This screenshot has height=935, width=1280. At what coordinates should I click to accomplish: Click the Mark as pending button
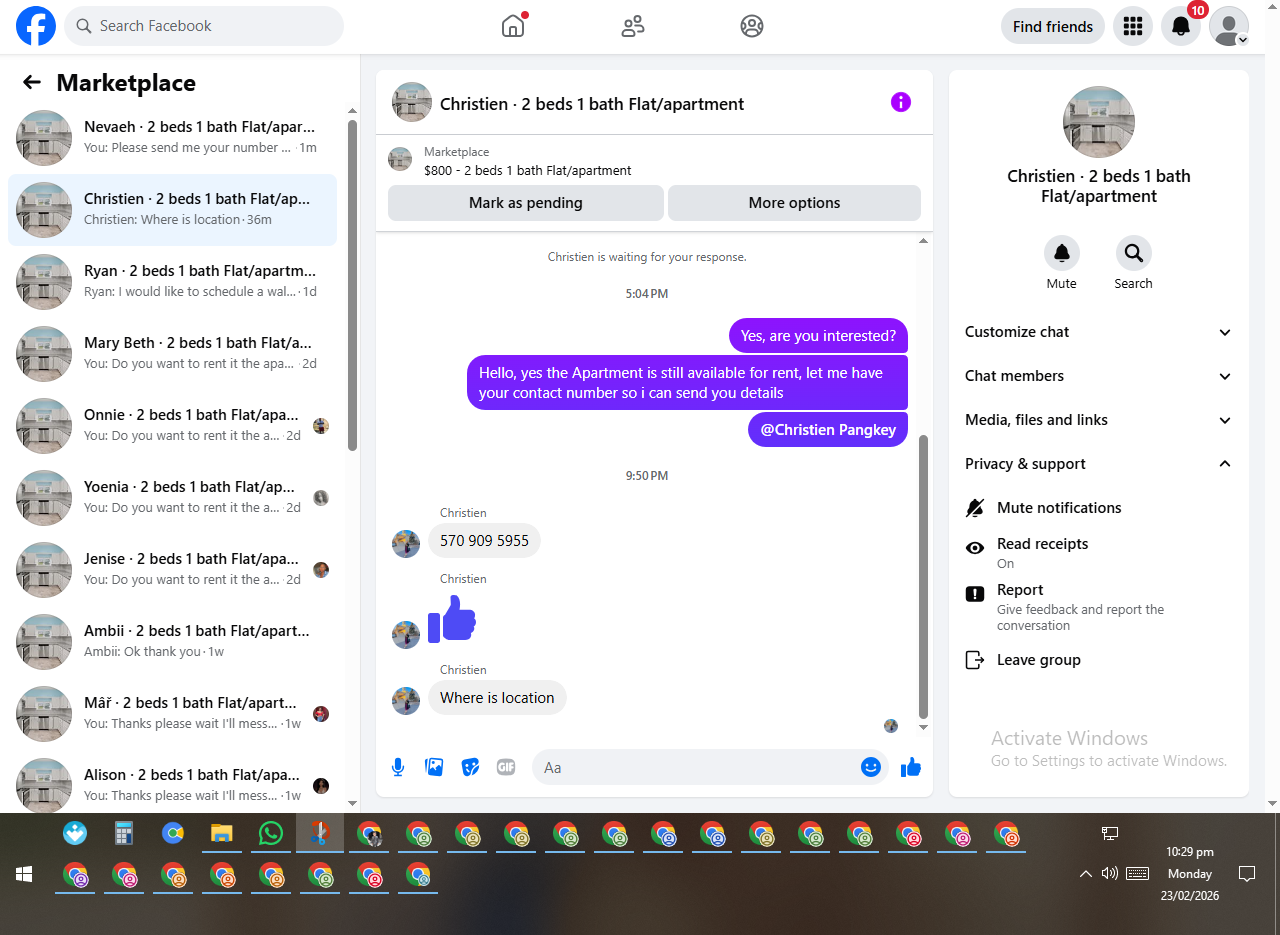point(526,203)
